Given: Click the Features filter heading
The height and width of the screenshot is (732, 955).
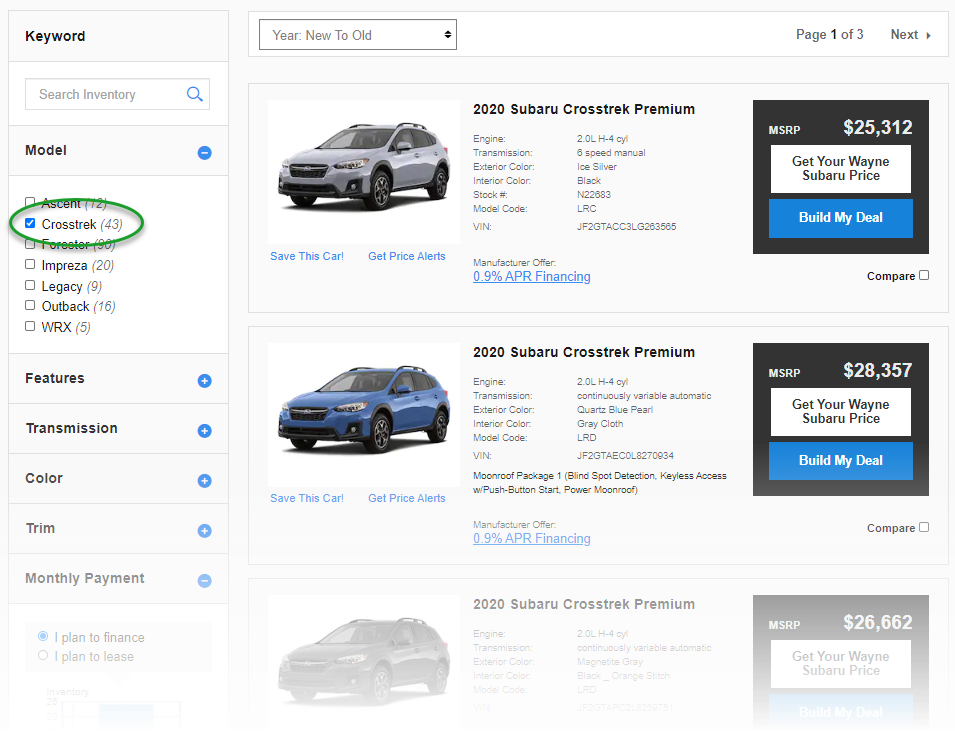Looking at the screenshot, I should [55, 378].
